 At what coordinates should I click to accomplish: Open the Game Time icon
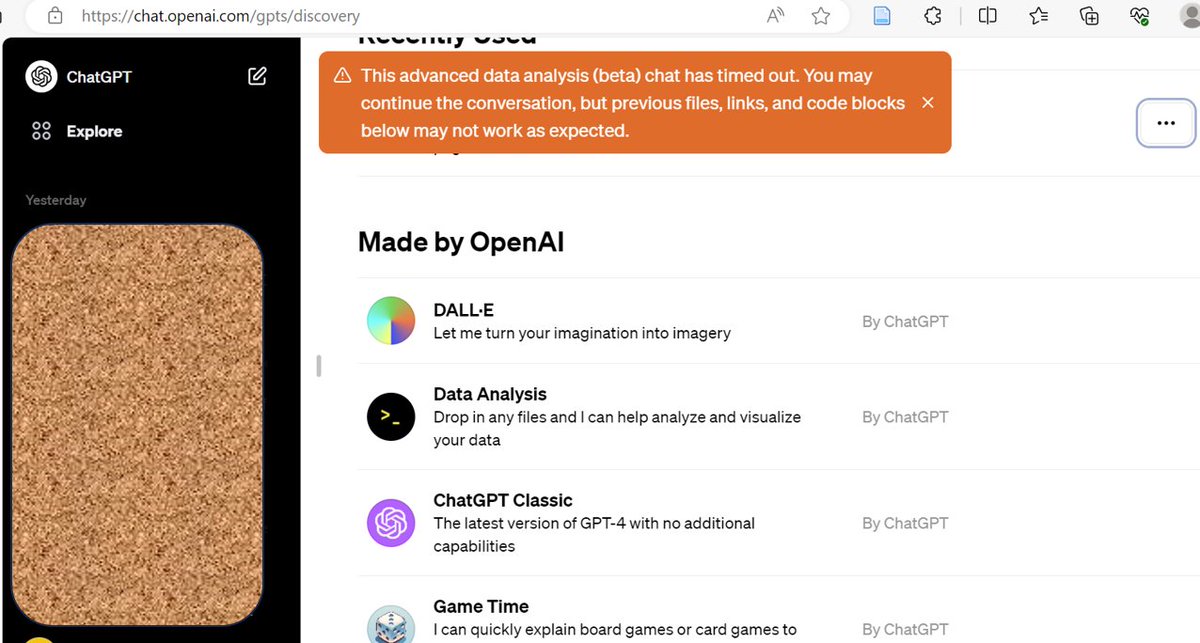click(391, 624)
